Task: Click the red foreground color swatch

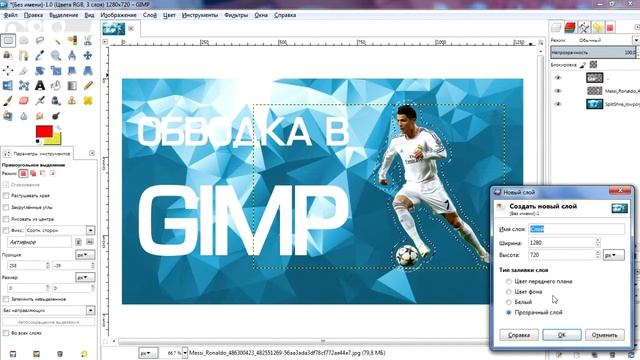Action: click(44, 131)
